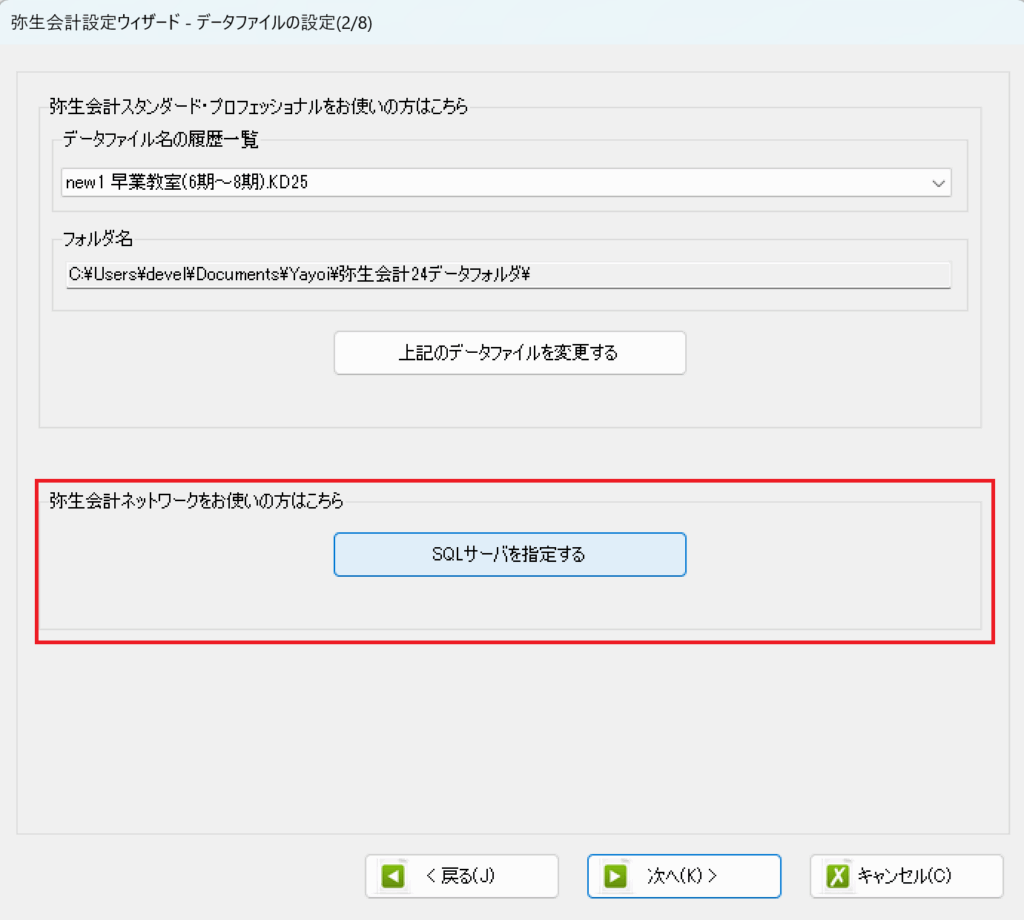The image size is (1024, 920).
Task: Click the フォルダ名 label
Action: point(98,239)
